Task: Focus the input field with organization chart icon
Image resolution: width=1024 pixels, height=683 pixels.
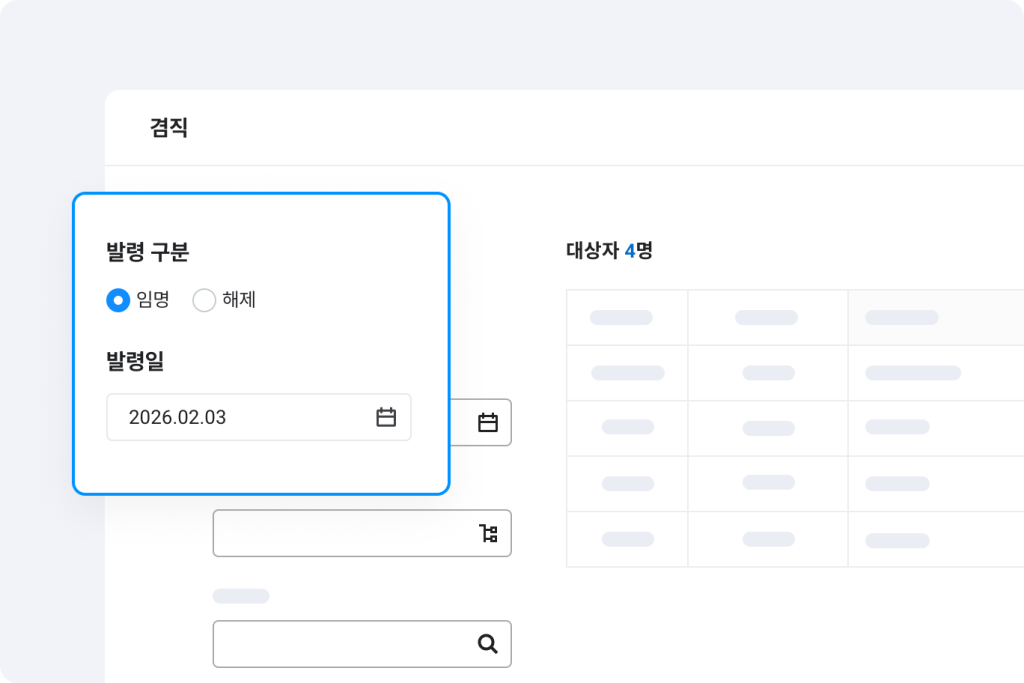Action: pos(340,533)
